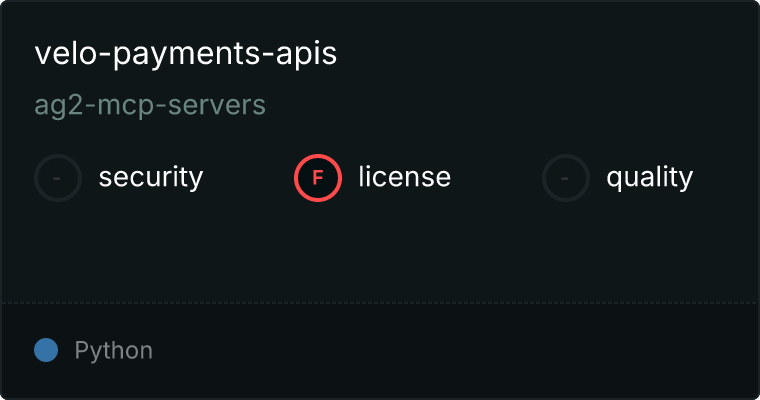Select the blue Python language dot

click(46, 350)
